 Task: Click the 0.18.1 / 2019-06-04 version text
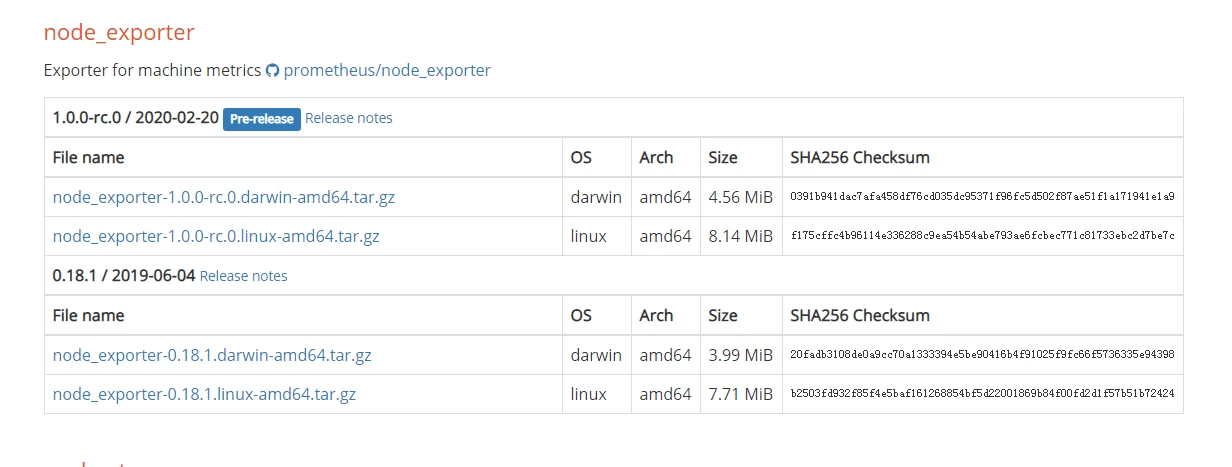tap(124, 275)
